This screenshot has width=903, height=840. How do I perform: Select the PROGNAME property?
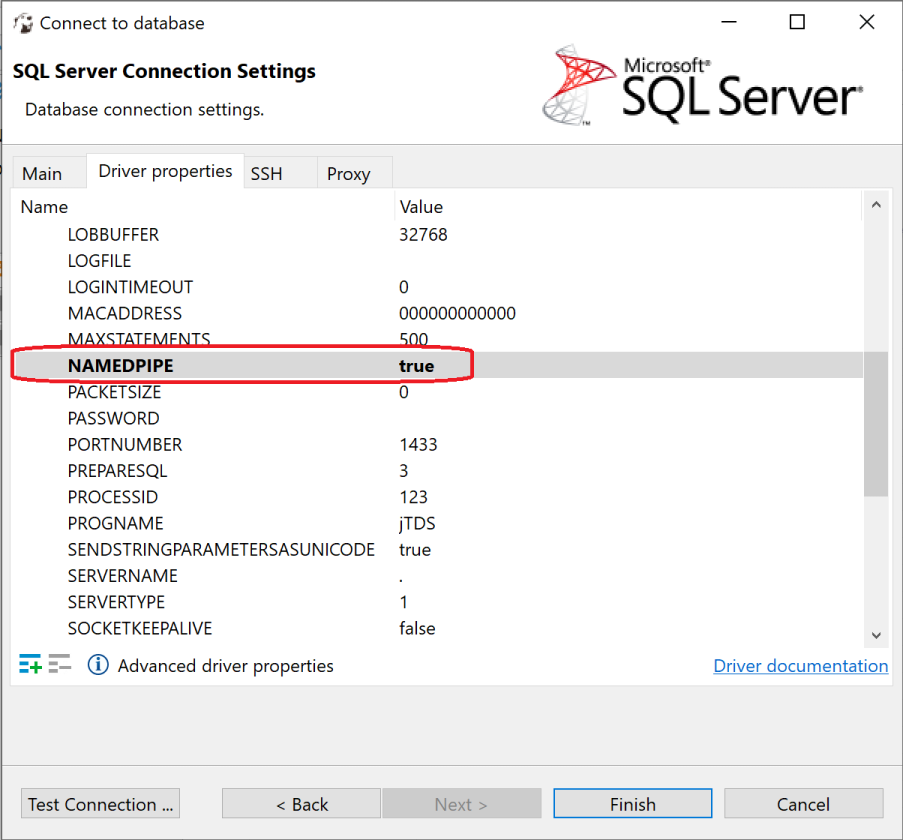(115, 523)
